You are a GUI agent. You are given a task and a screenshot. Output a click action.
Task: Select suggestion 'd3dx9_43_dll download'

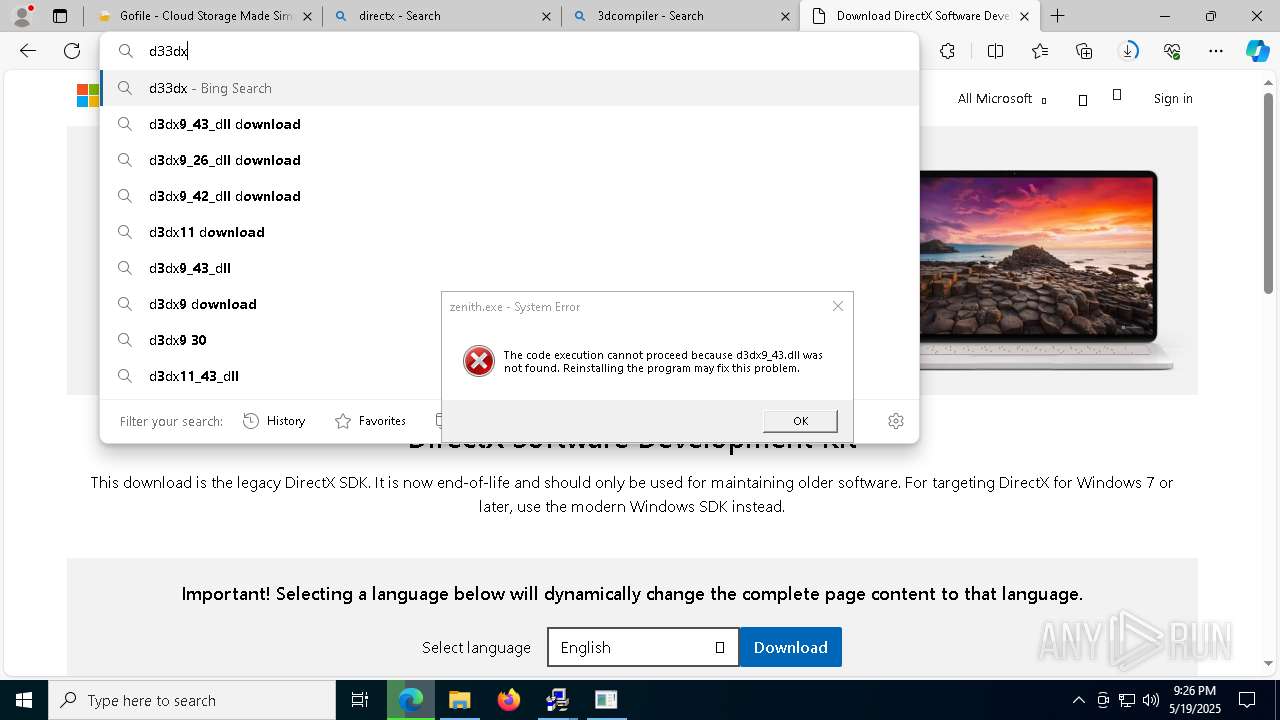click(510, 124)
